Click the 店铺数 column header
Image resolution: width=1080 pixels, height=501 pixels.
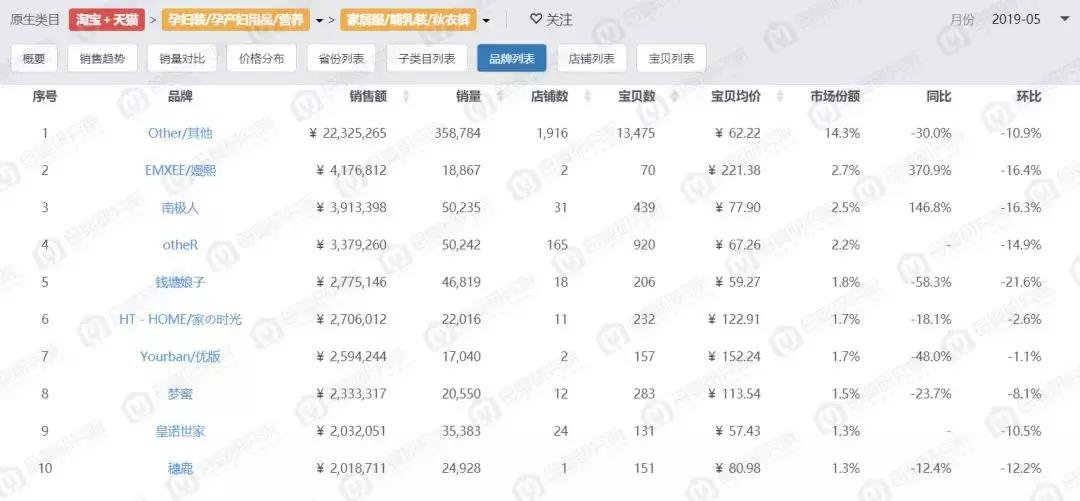550,96
